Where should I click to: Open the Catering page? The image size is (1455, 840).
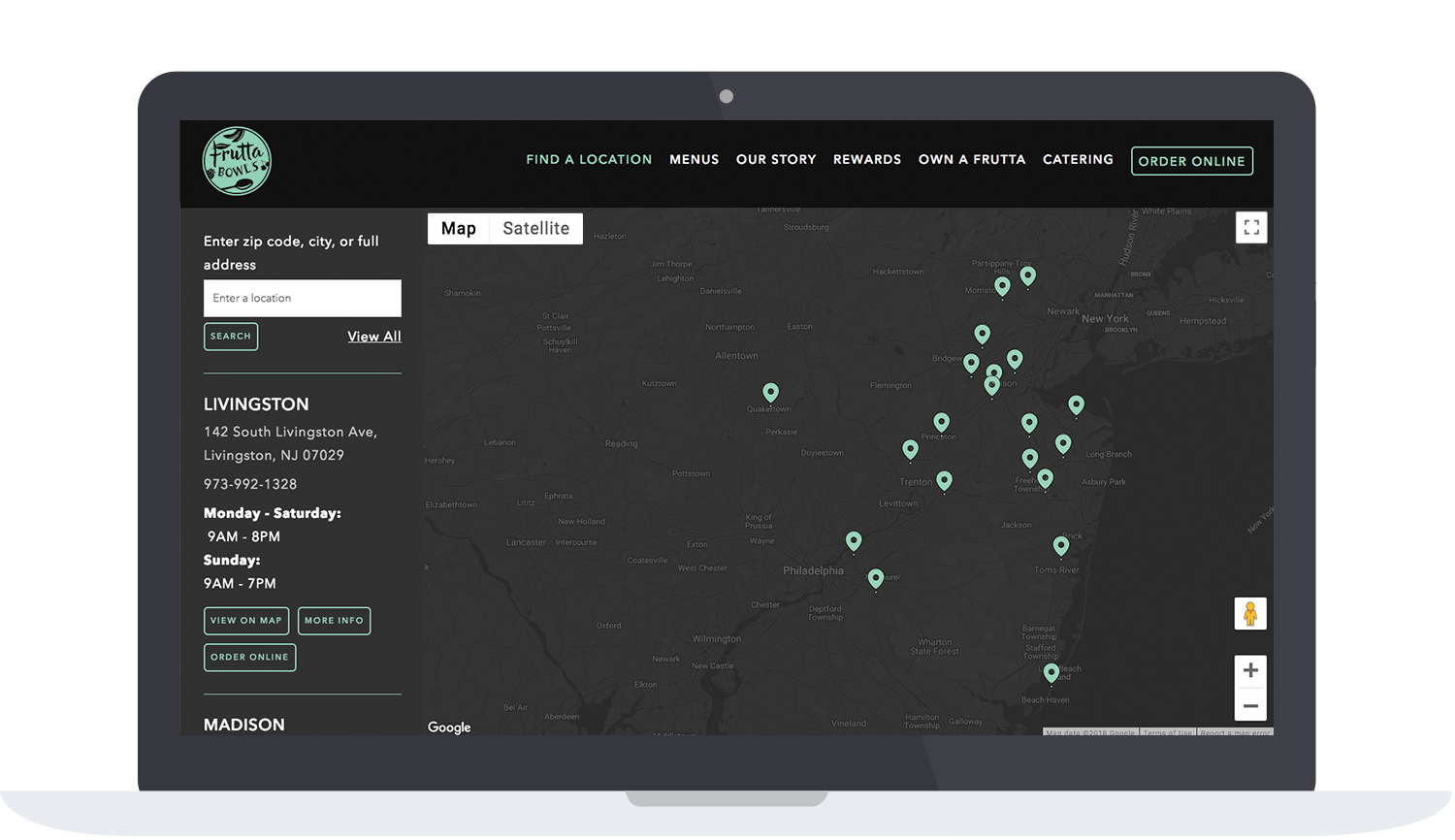1078,159
